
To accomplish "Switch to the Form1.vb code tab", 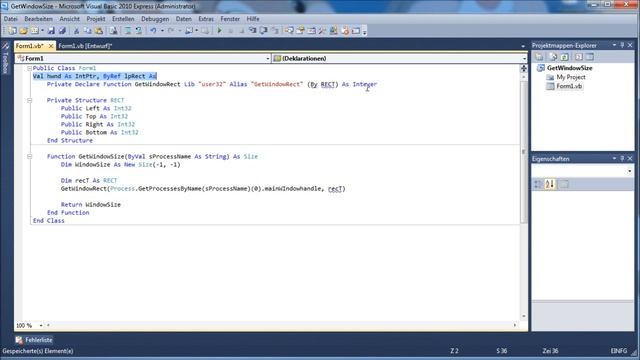I will pos(29,46).
